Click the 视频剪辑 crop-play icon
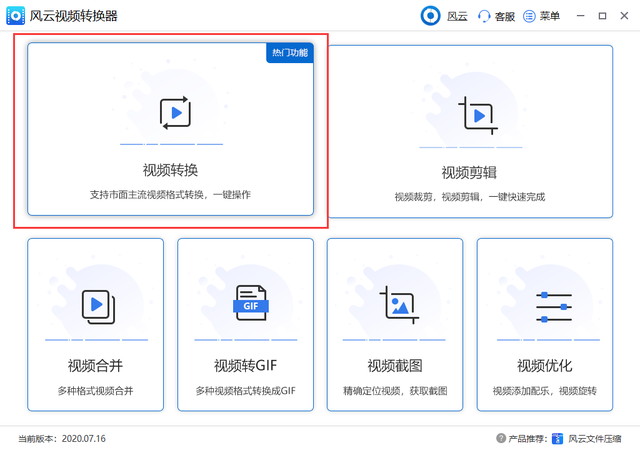Screen dimensions: 640x450 point(475,116)
